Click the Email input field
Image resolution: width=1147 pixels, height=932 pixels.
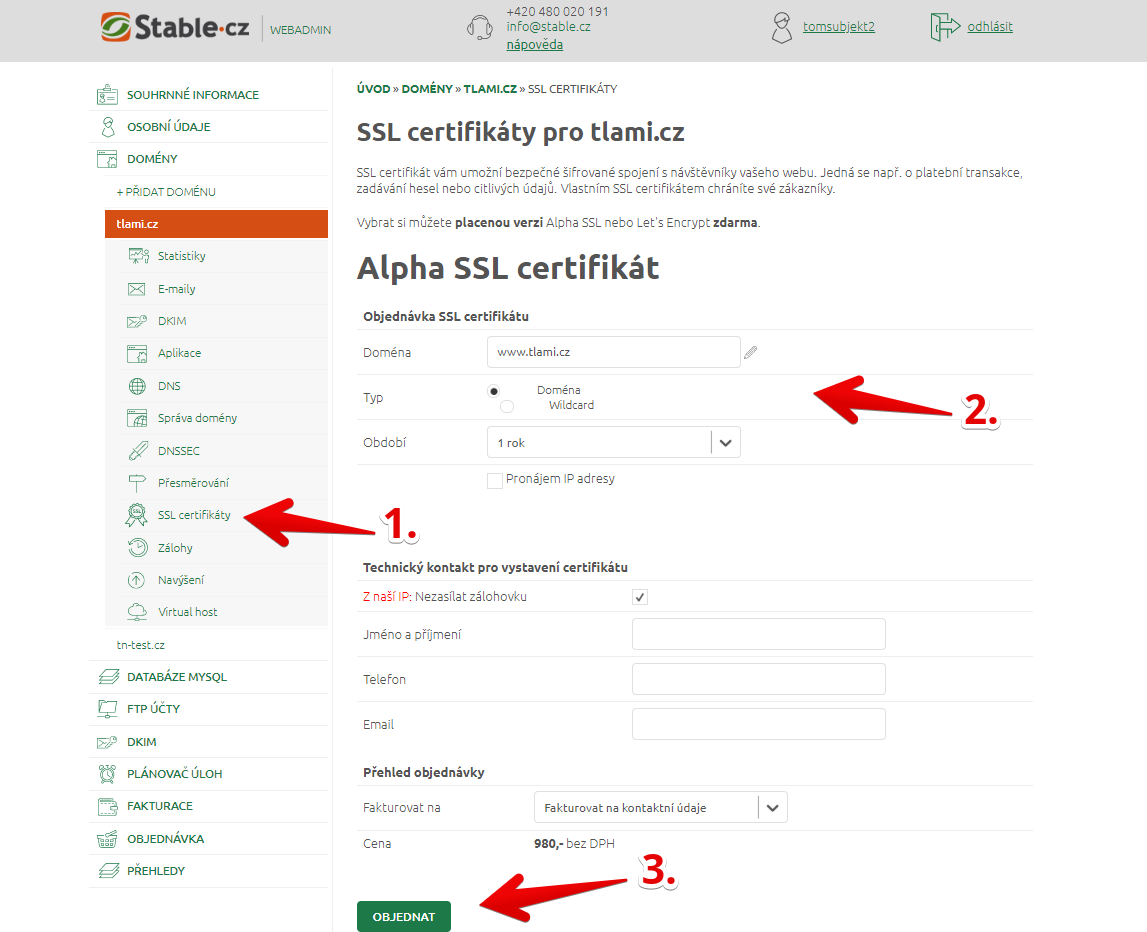[x=759, y=724]
